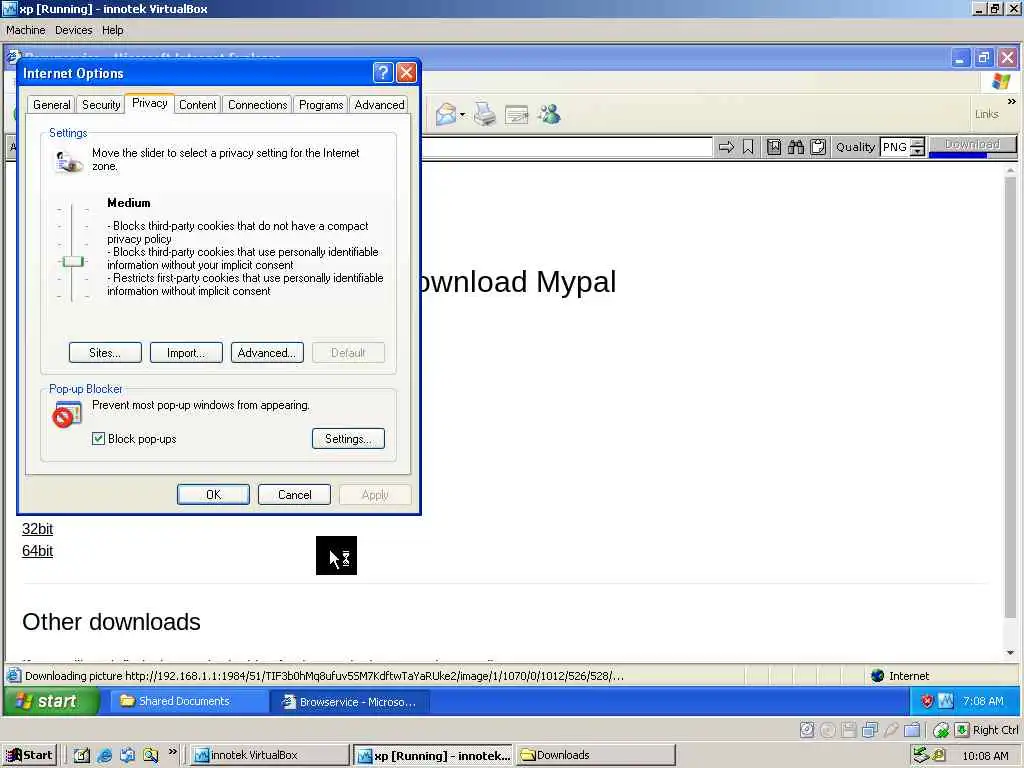Click the clipboard icon in Browservice bar

(x=818, y=147)
